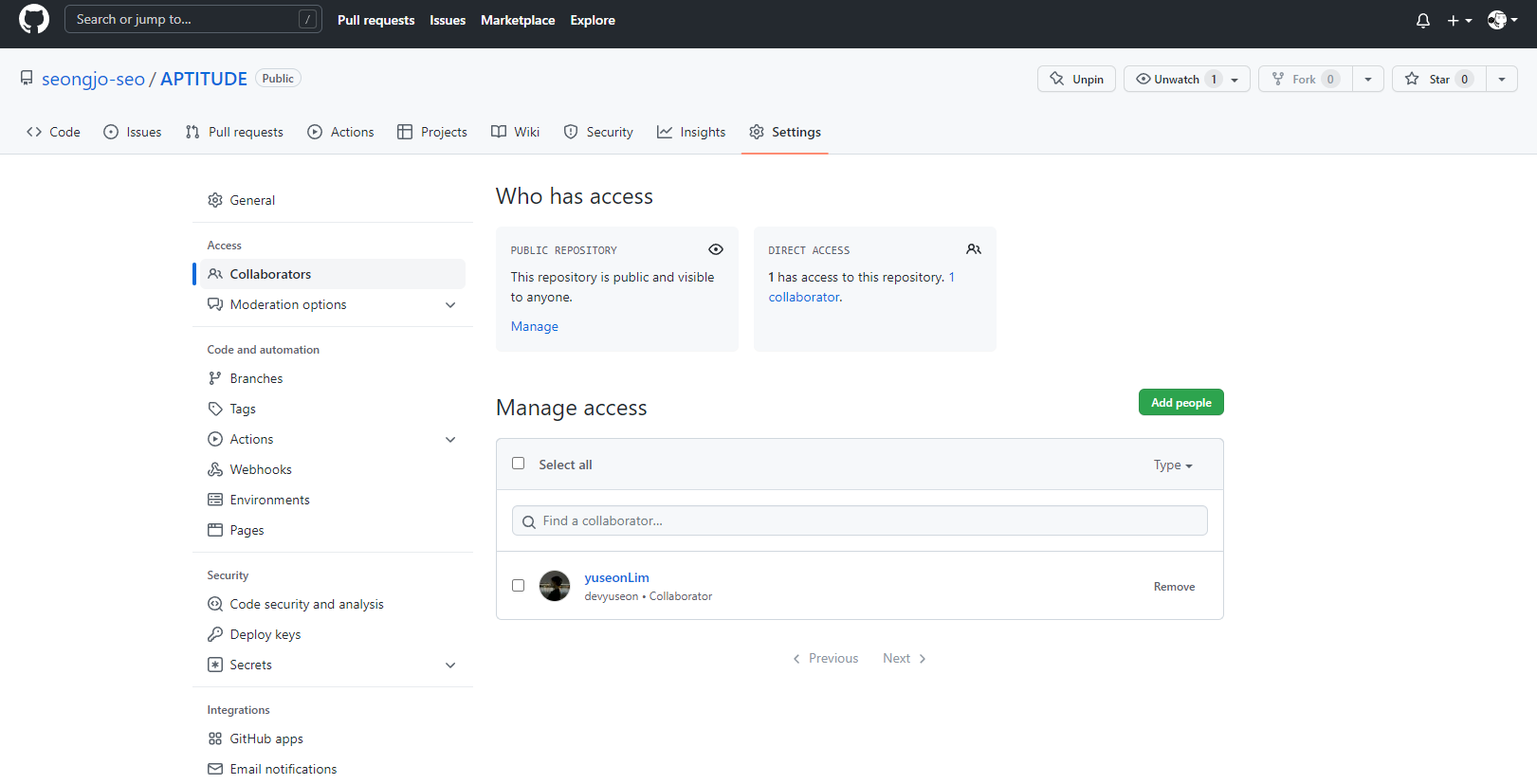Expand Moderation options
This screenshot has width=1537, height=784.
(x=333, y=304)
